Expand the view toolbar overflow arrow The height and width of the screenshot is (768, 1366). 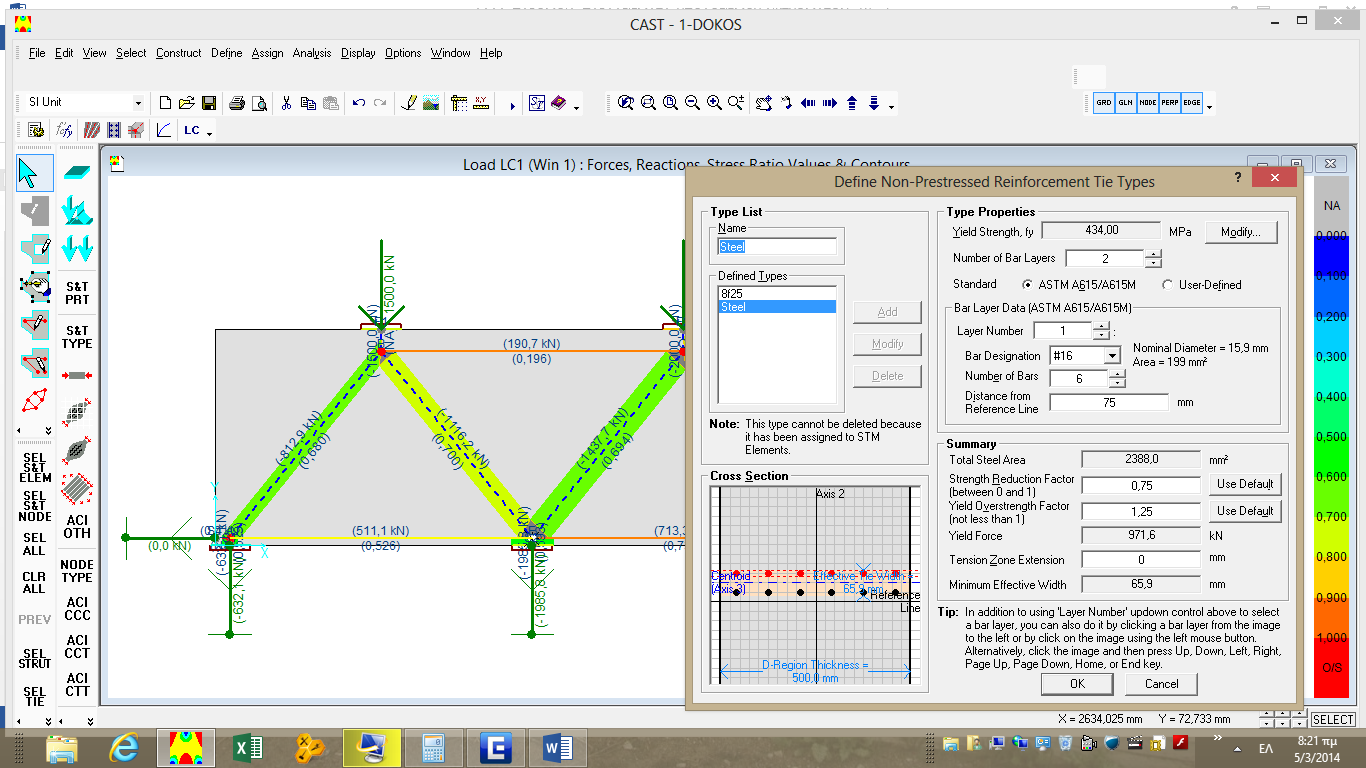891,106
